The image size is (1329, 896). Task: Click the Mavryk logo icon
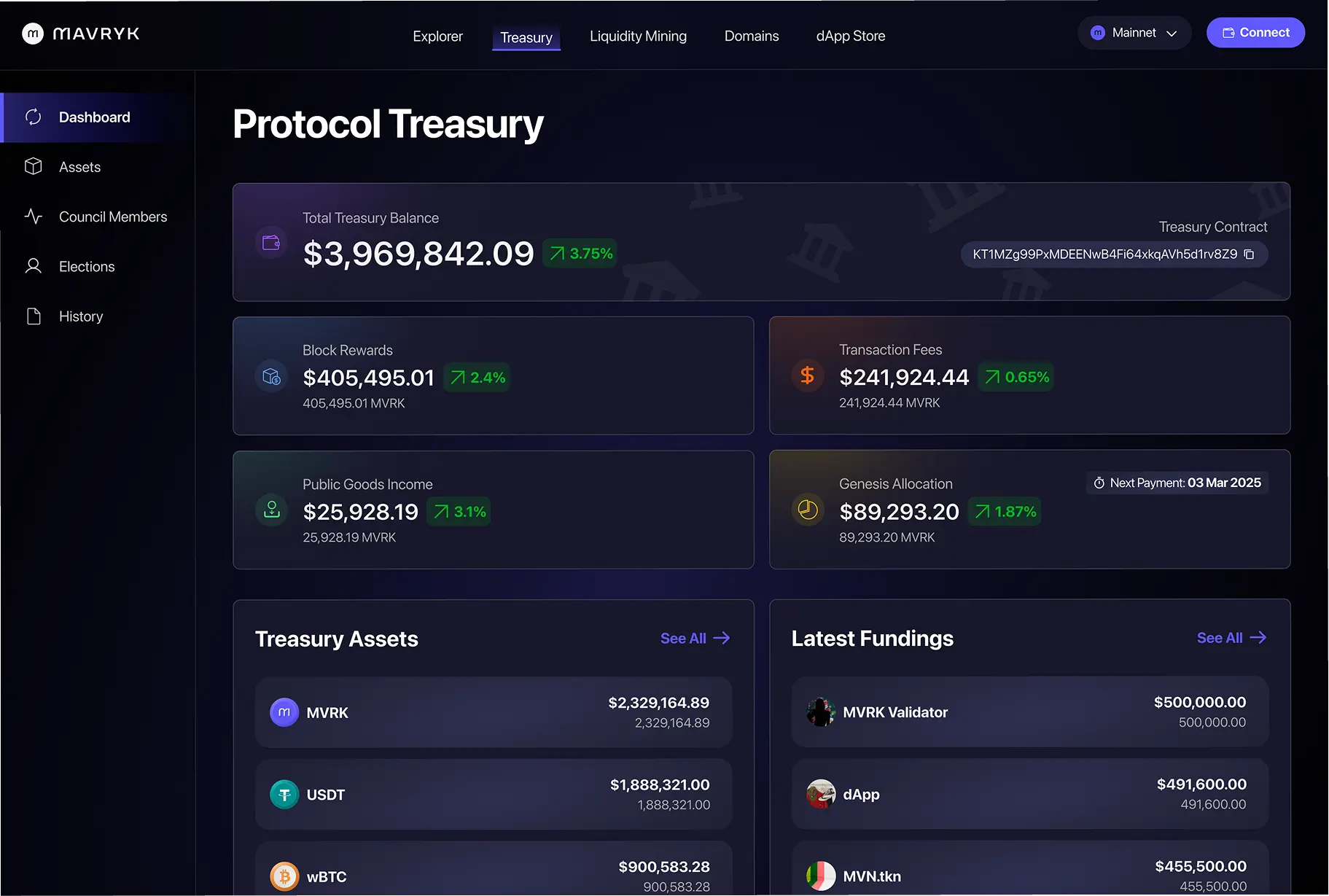(33, 34)
